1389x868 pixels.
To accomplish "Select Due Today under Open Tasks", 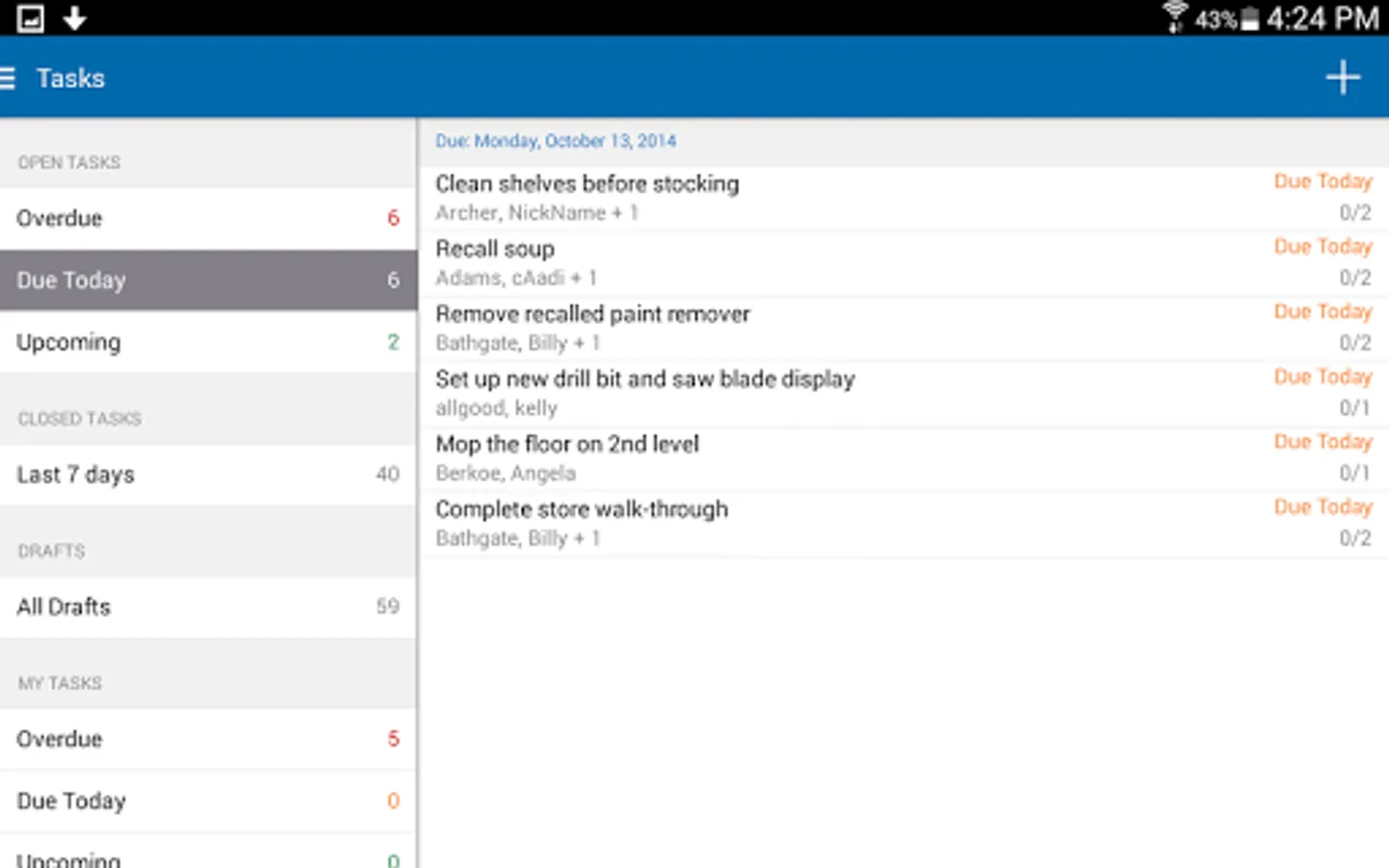I will pyautogui.click(x=208, y=280).
